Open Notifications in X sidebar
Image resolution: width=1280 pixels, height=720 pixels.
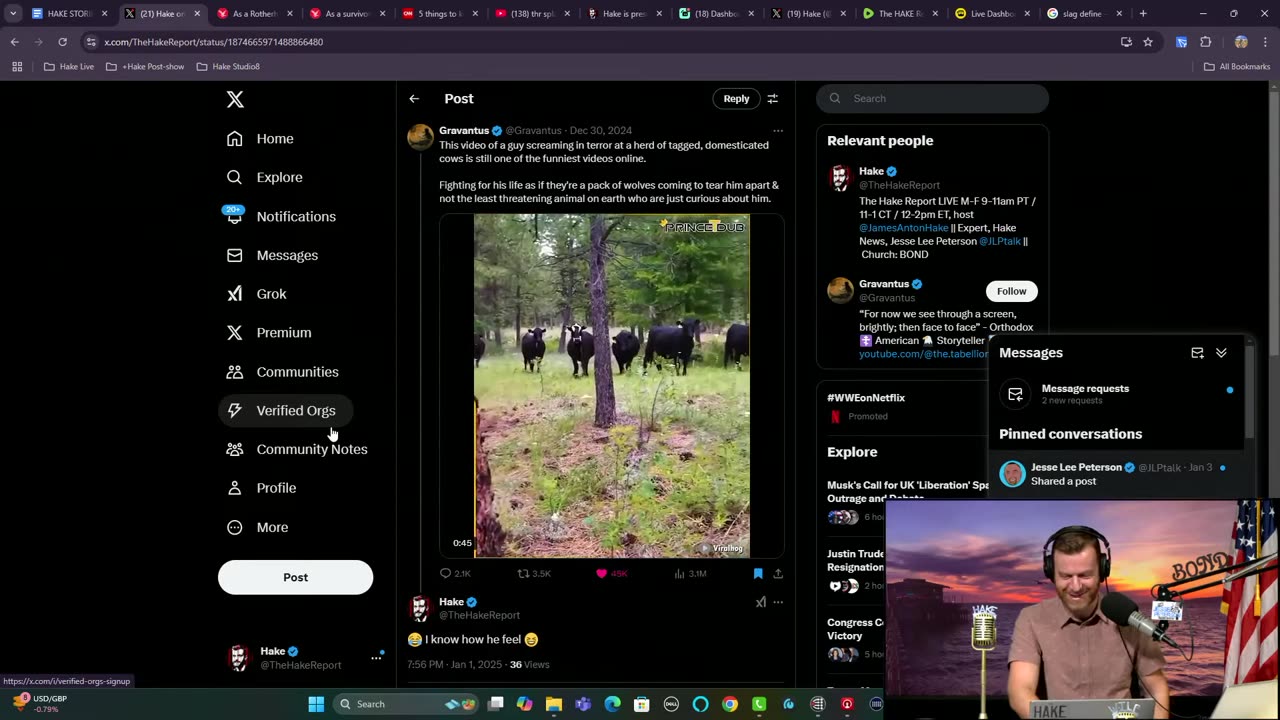click(x=281, y=216)
